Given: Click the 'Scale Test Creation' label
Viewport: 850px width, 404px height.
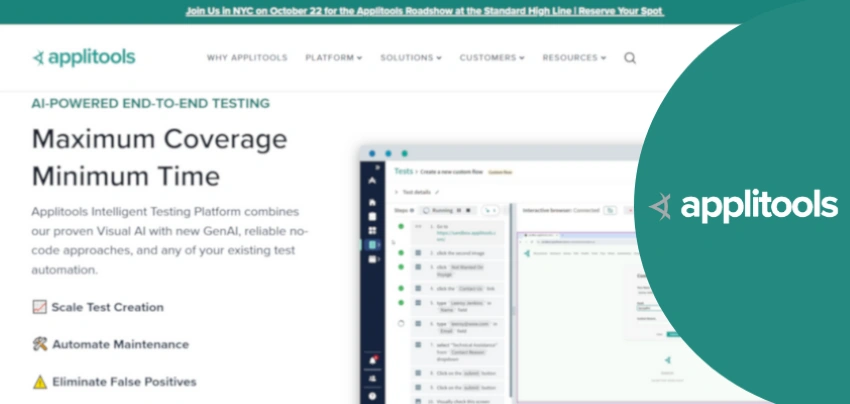Looking at the screenshot, I should tap(107, 307).
